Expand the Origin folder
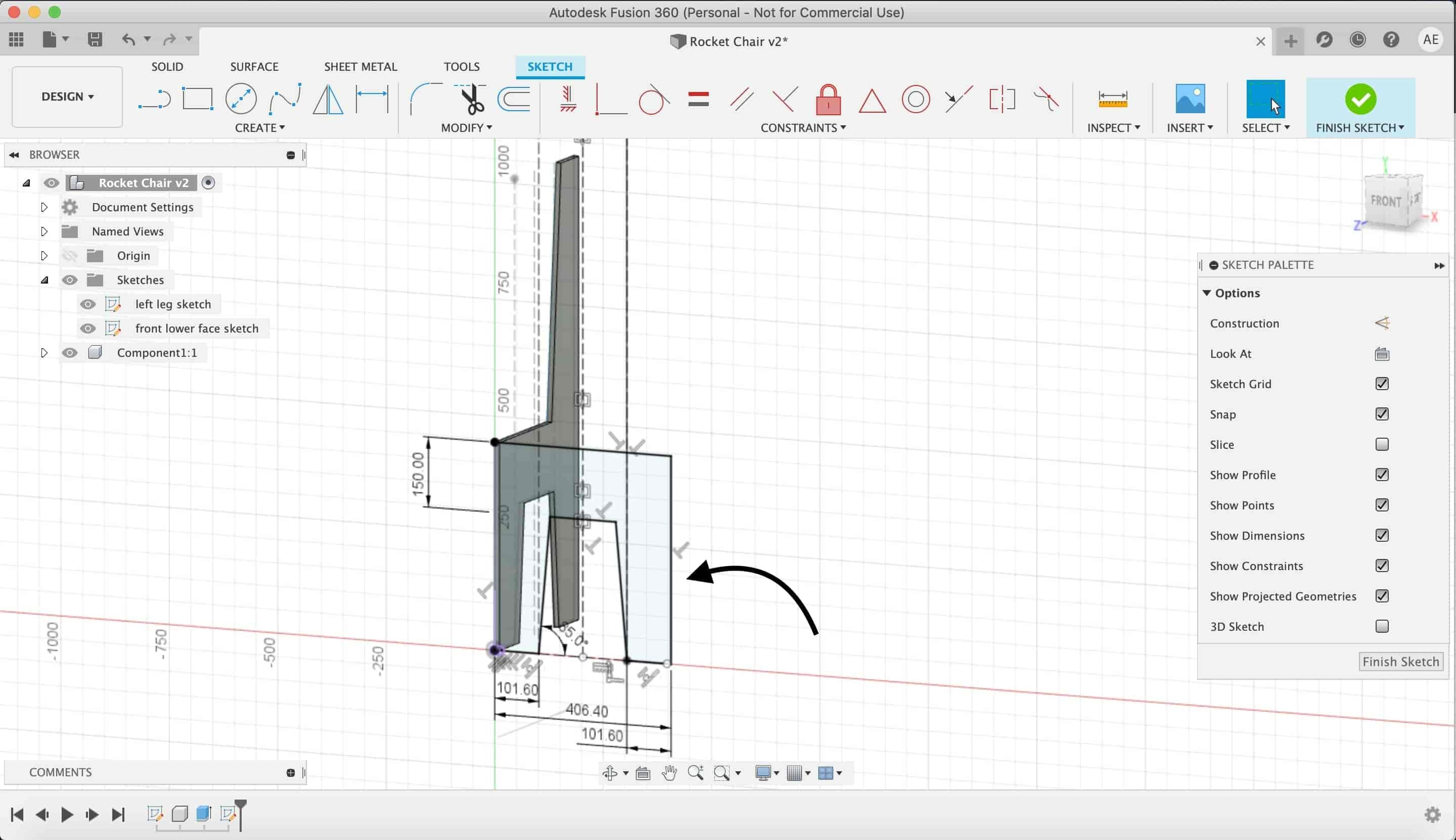1456x840 pixels. click(44, 256)
